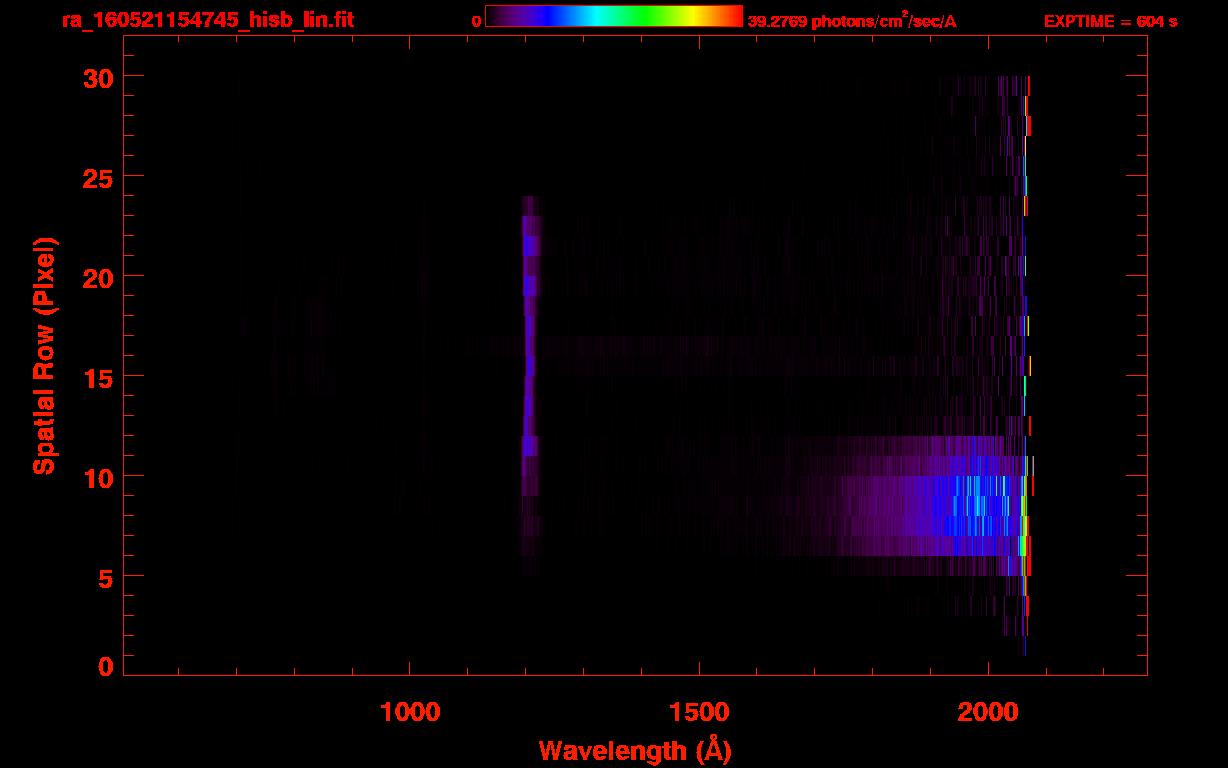Click the y-axis tick label 5
Screen dimensions: 1228x768
coord(106,577)
